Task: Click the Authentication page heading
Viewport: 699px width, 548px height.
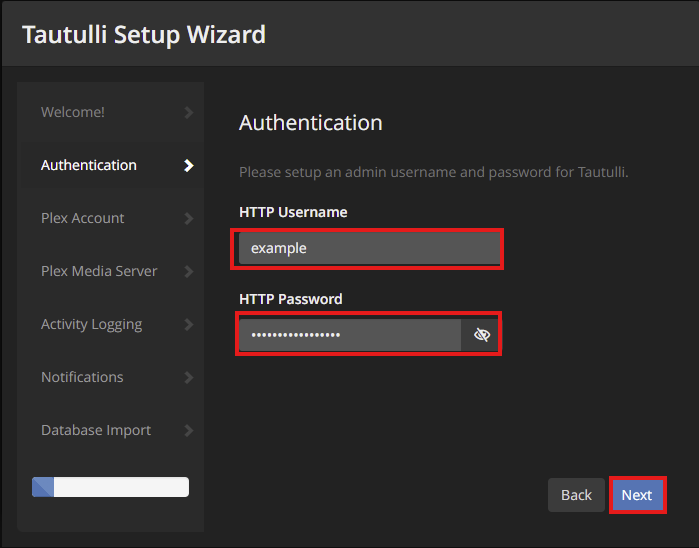Action: (x=311, y=123)
